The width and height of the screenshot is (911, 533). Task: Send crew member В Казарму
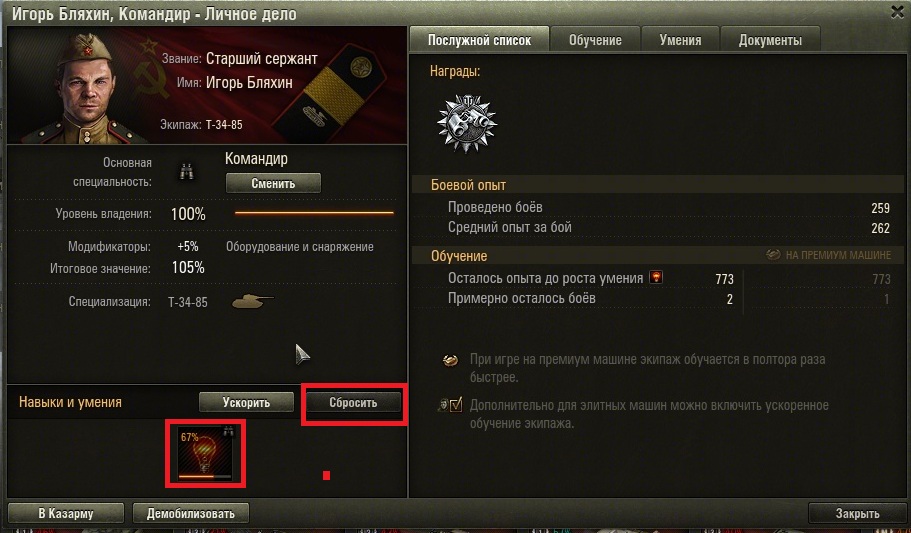66,513
